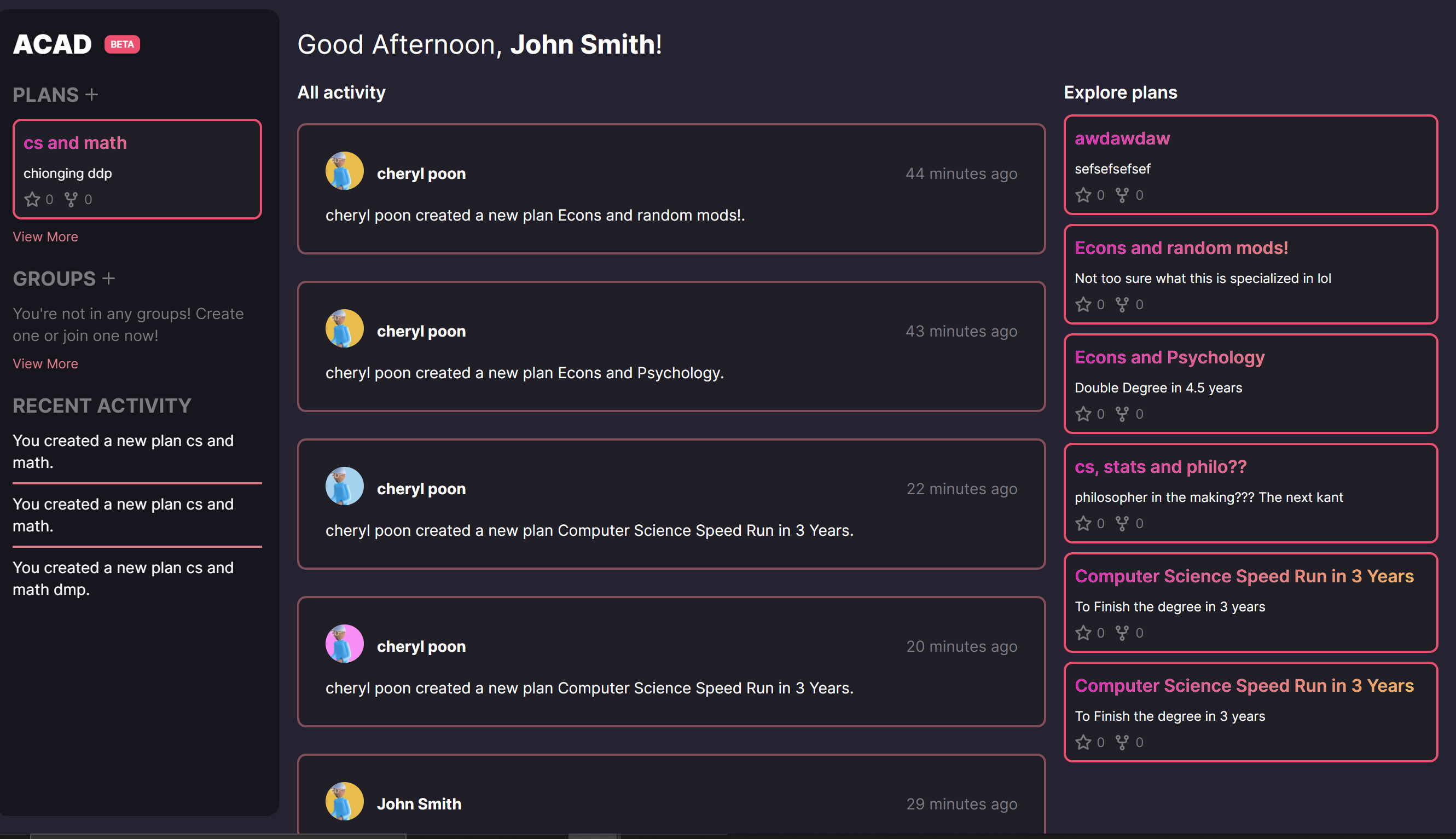
Task: Star the 'cs, stats and philo??' plan
Action: click(x=1083, y=524)
